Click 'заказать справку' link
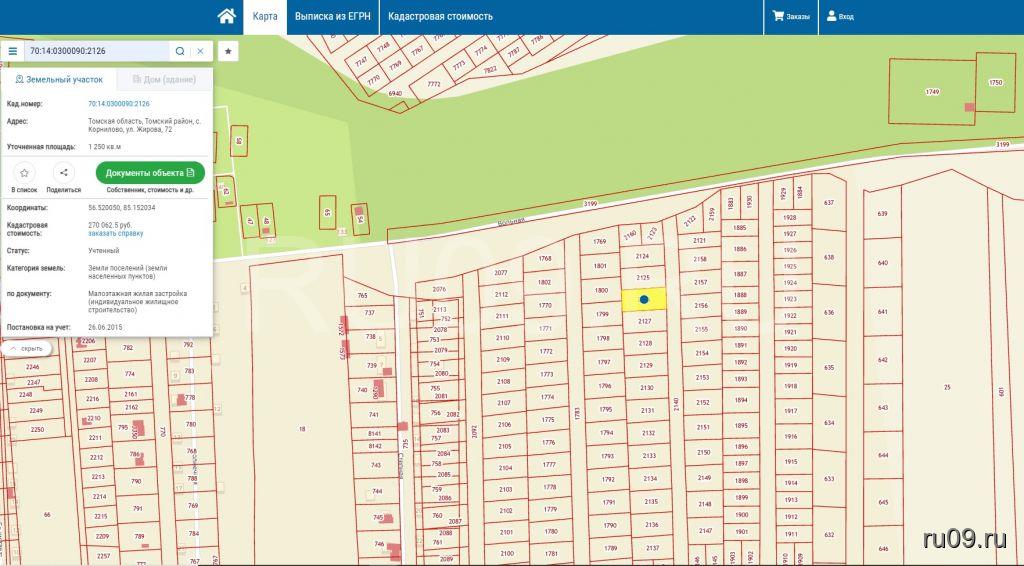The height and width of the screenshot is (566, 1024). pos(115,233)
